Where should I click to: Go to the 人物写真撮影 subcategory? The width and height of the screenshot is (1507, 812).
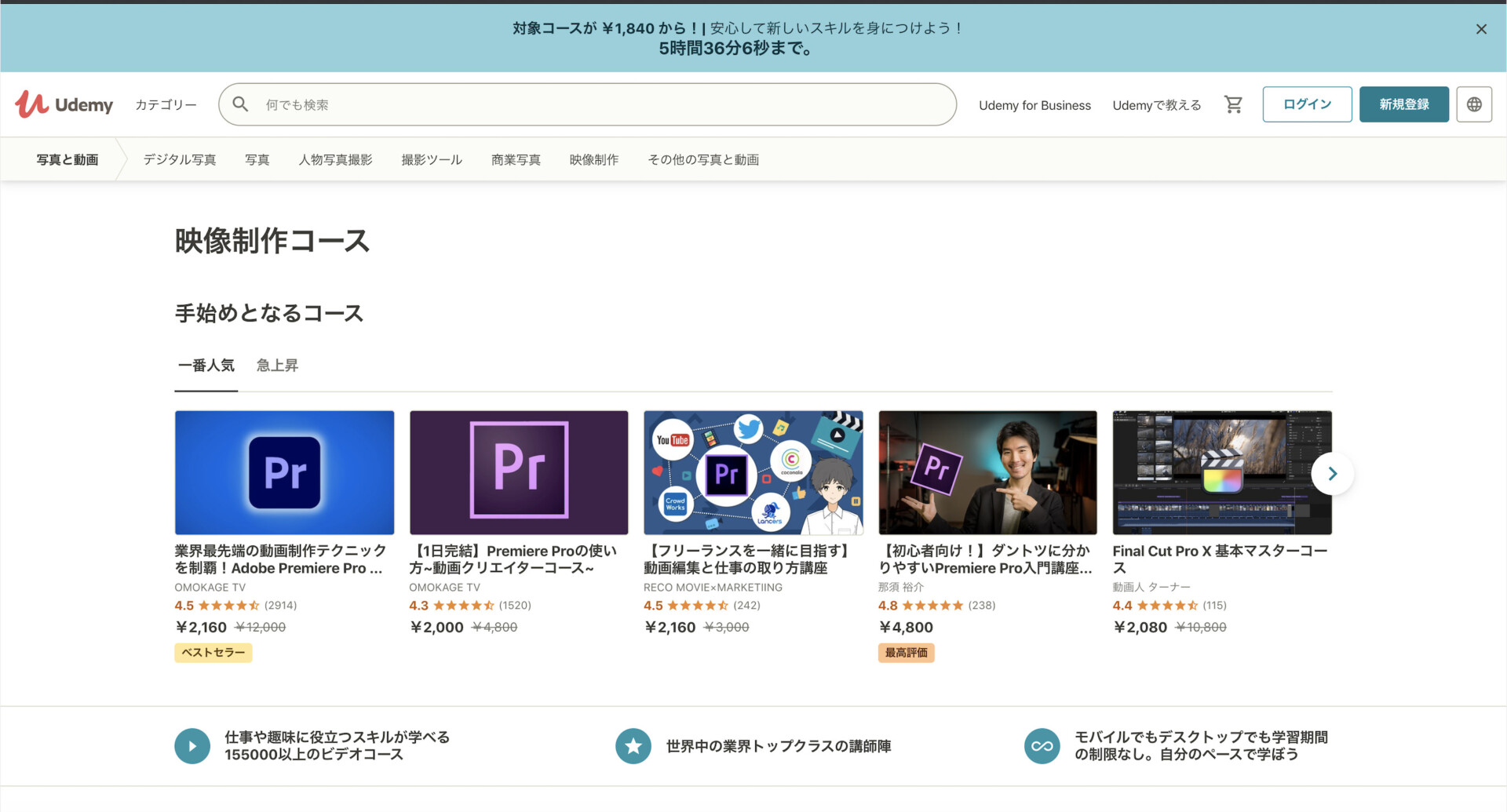coord(335,159)
